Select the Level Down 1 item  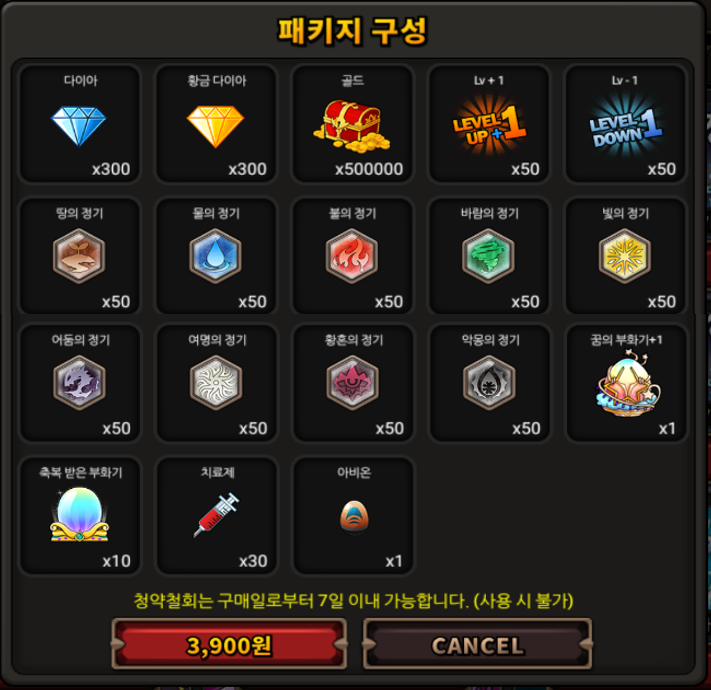[625, 126]
